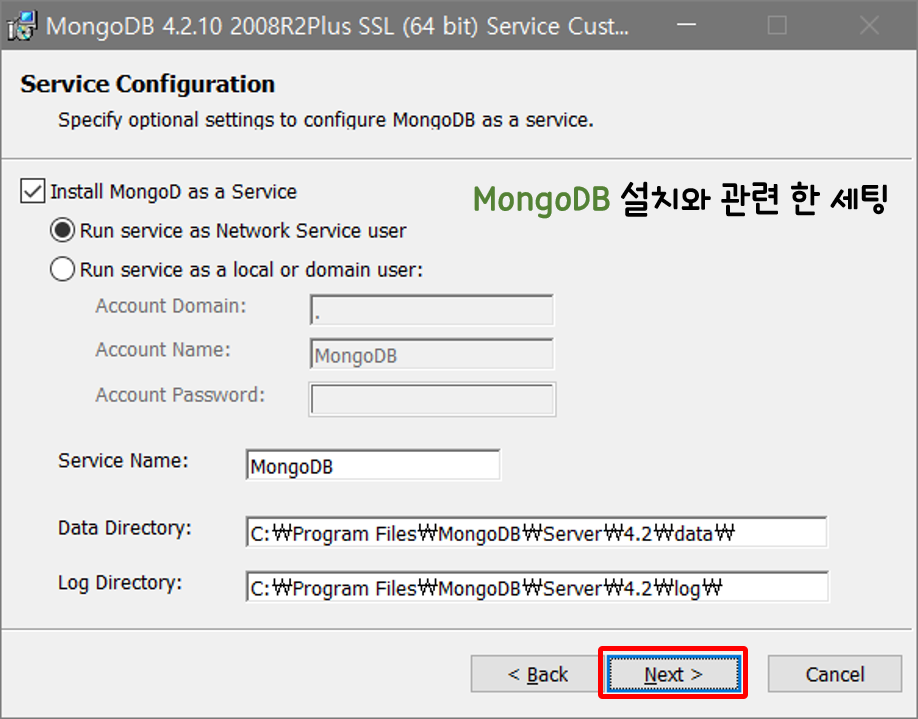The image size is (918, 719).
Task: Click the MongoDB installer title bar icon
Action: point(22,26)
